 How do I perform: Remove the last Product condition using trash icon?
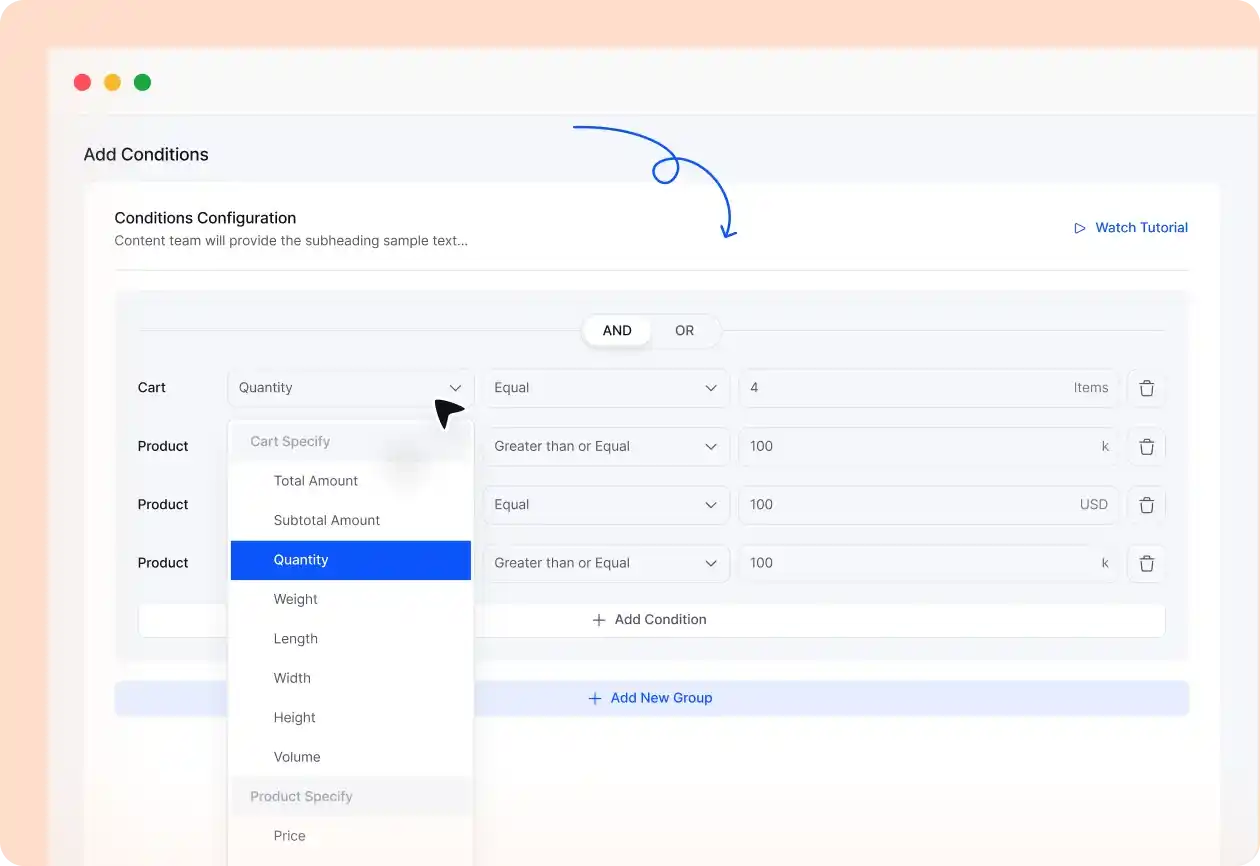[x=1146, y=562]
